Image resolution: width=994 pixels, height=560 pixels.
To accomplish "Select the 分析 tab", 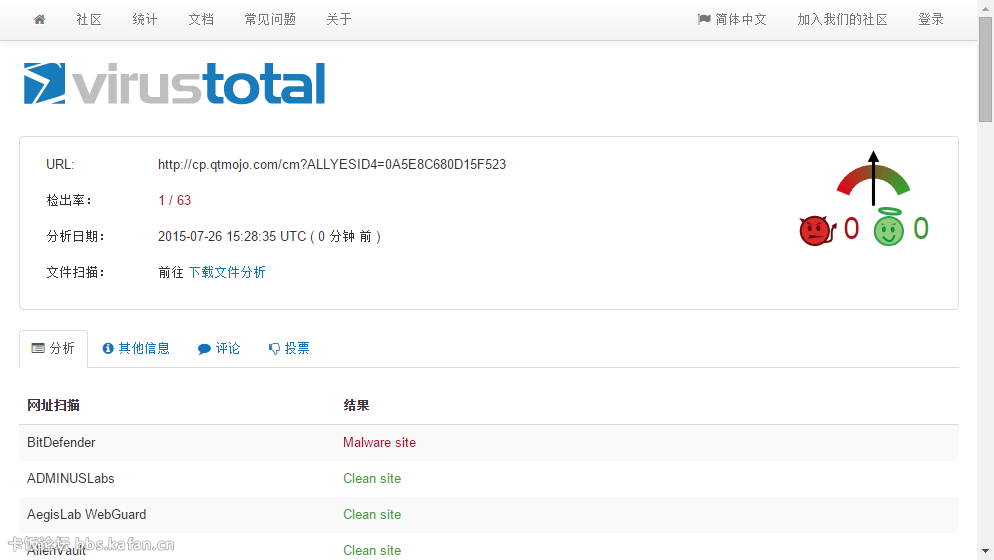I will click(54, 349).
